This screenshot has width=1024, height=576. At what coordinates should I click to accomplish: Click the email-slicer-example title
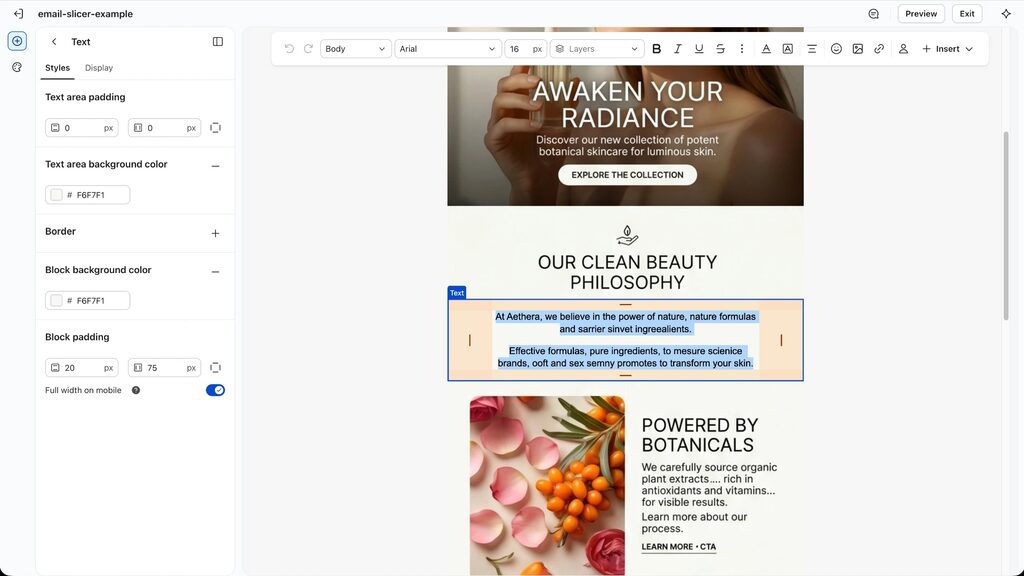tap(85, 14)
